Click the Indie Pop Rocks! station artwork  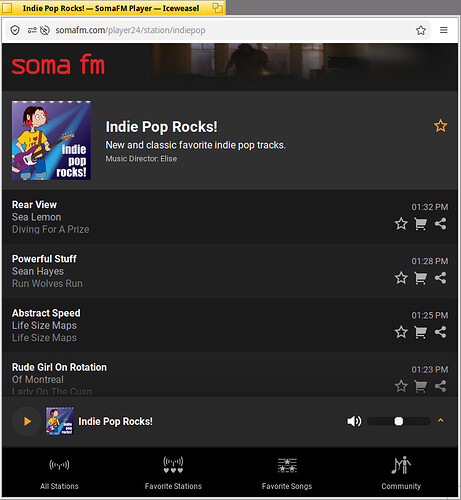[51, 140]
